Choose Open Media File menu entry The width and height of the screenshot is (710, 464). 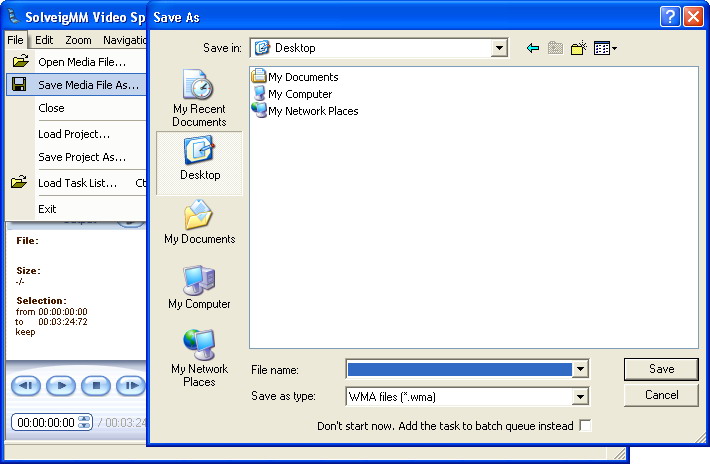click(x=76, y=62)
